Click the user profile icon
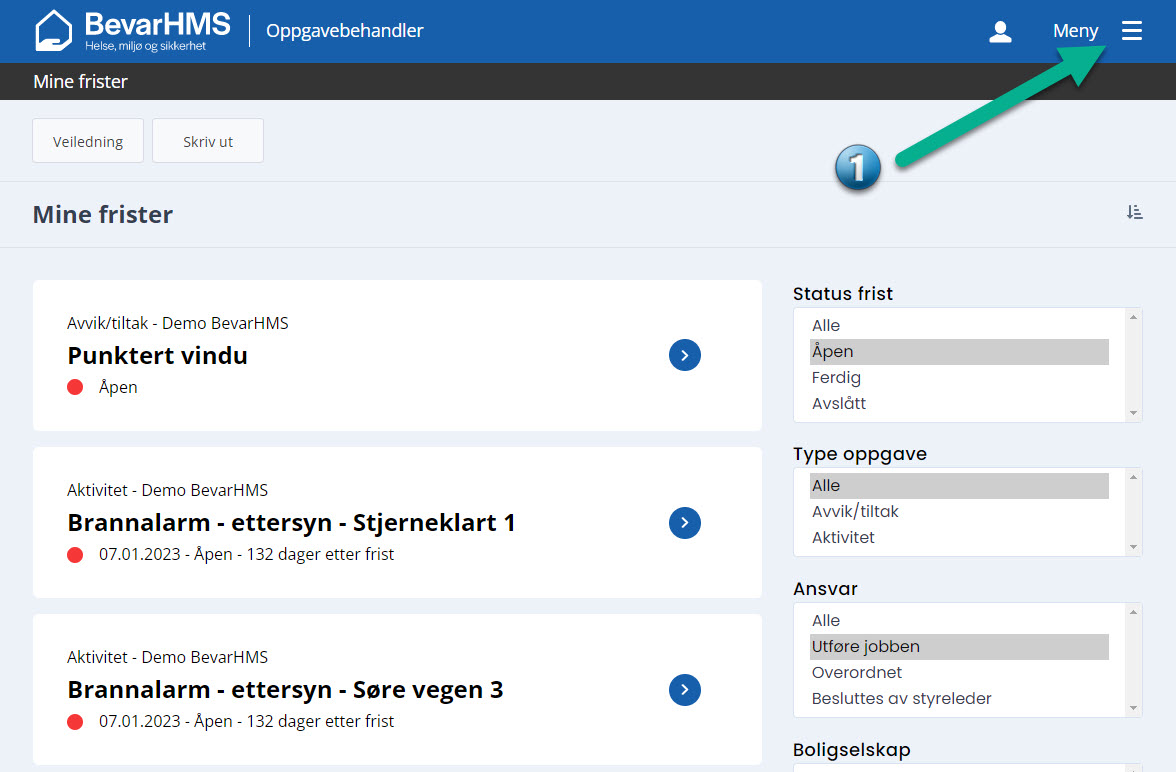 click(x=1000, y=32)
